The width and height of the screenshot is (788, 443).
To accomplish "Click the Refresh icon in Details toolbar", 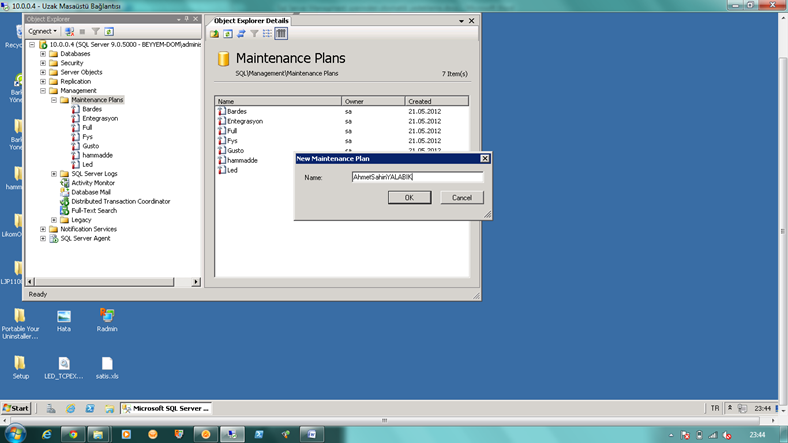I will coord(228,34).
